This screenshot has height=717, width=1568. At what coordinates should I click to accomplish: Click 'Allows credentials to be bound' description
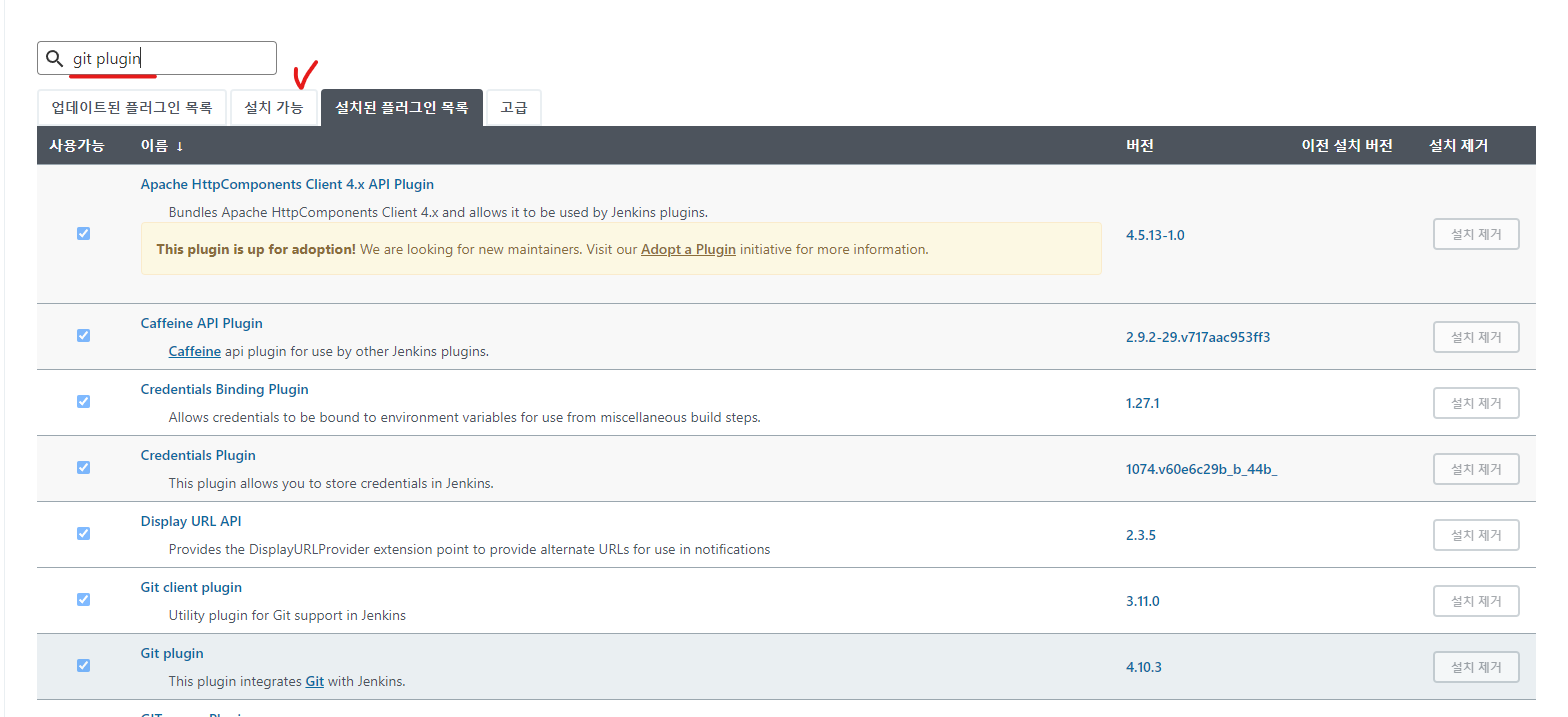click(x=465, y=417)
